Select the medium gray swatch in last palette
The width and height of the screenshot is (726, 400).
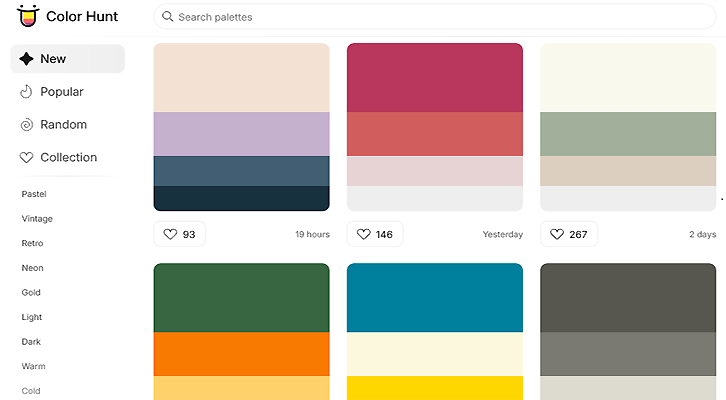628,354
